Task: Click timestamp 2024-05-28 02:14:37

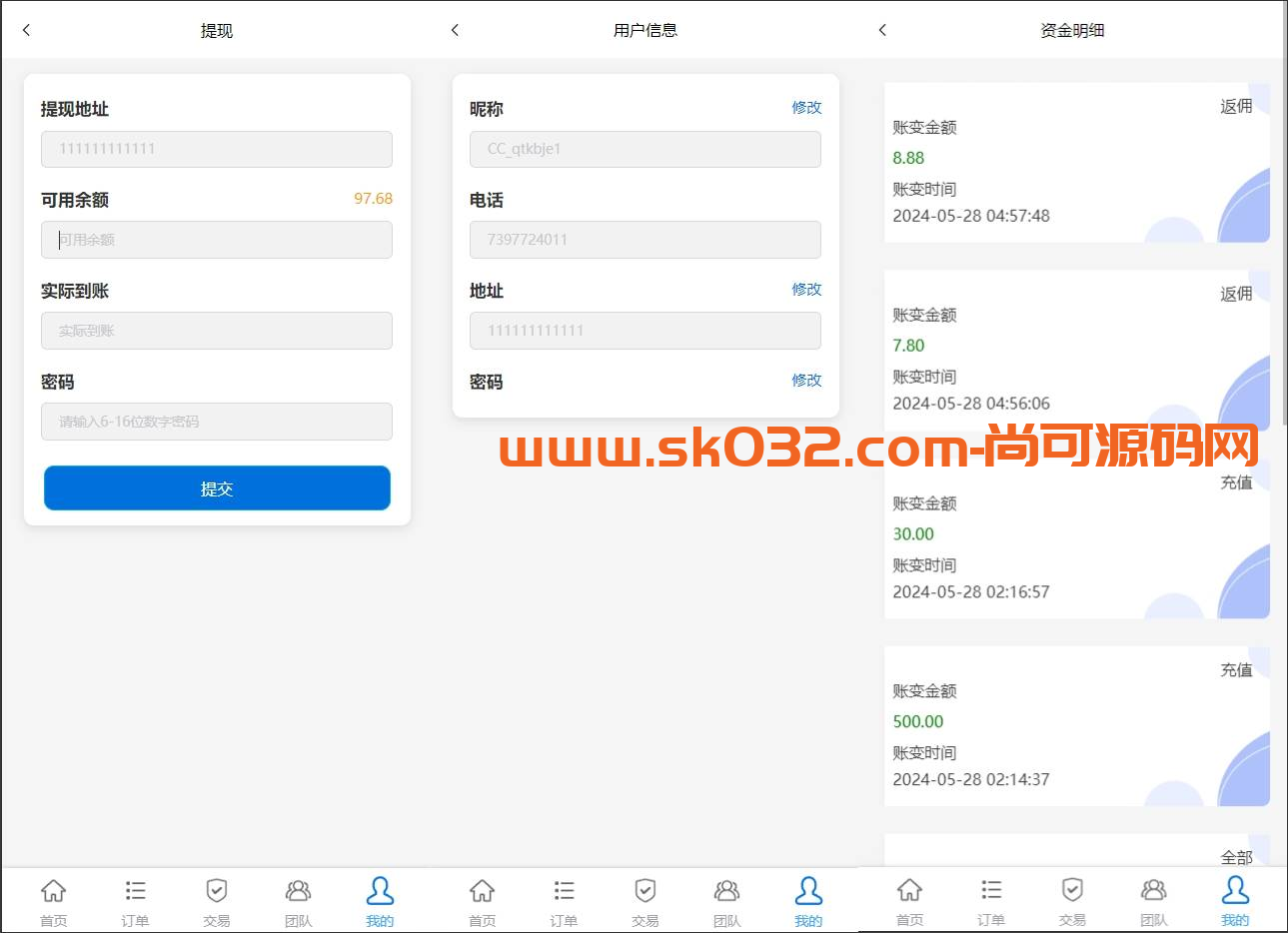Action: click(x=971, y=780)
